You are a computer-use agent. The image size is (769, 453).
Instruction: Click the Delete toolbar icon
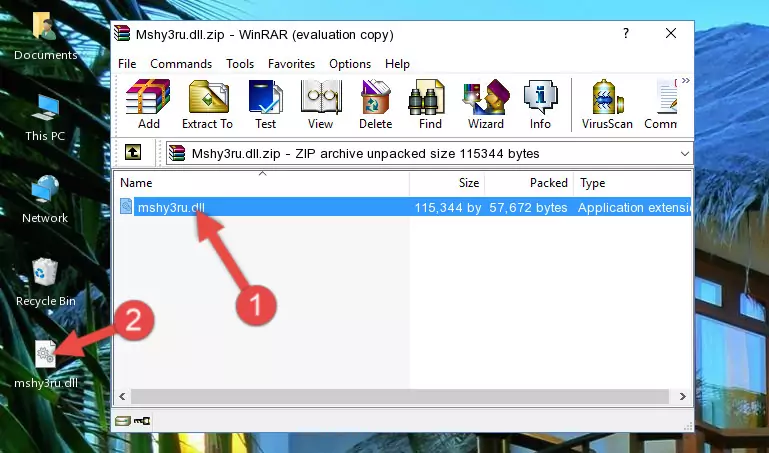point(375,104)
